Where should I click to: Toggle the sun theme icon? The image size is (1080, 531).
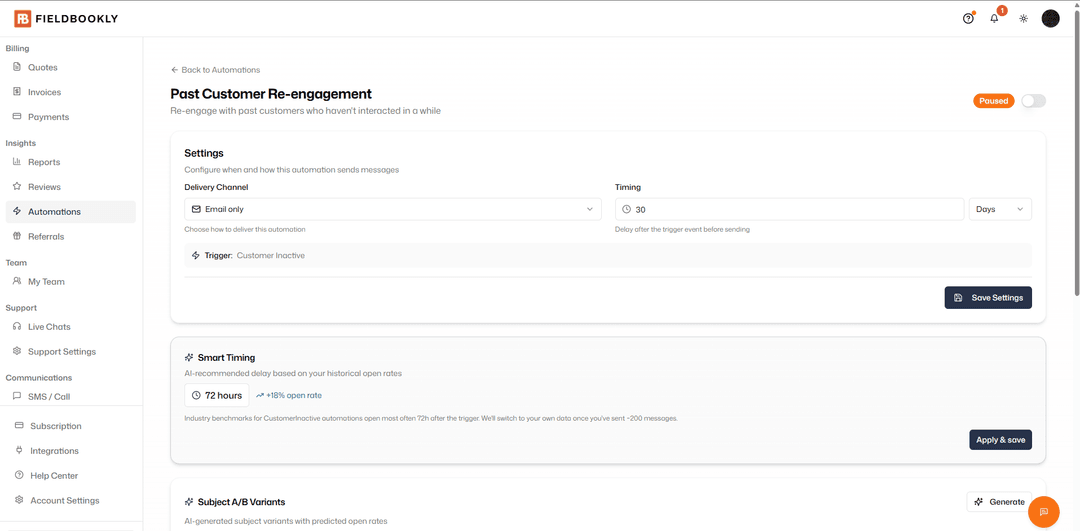click(1024, 19)
